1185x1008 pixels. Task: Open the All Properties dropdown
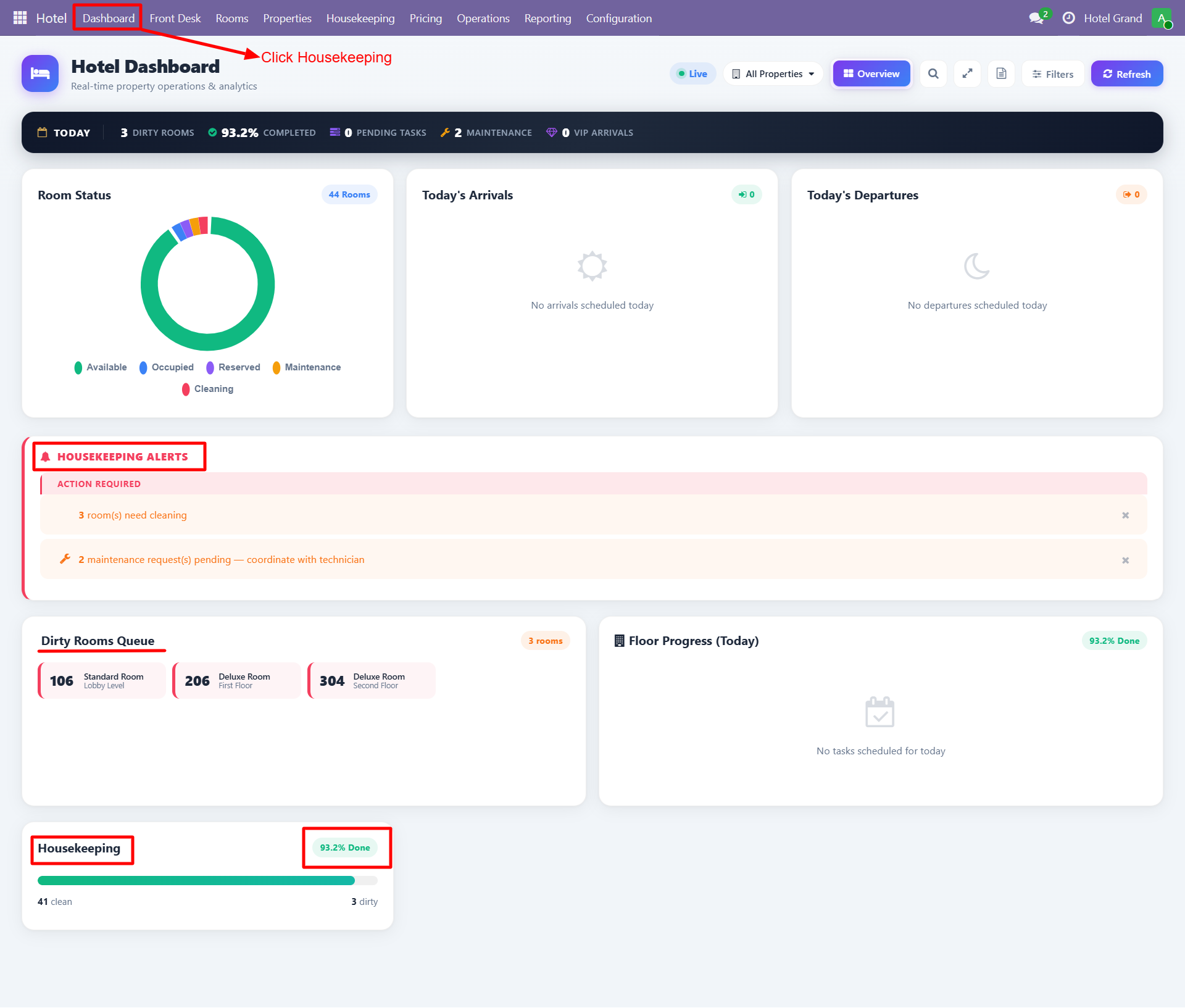click(773, 73)
